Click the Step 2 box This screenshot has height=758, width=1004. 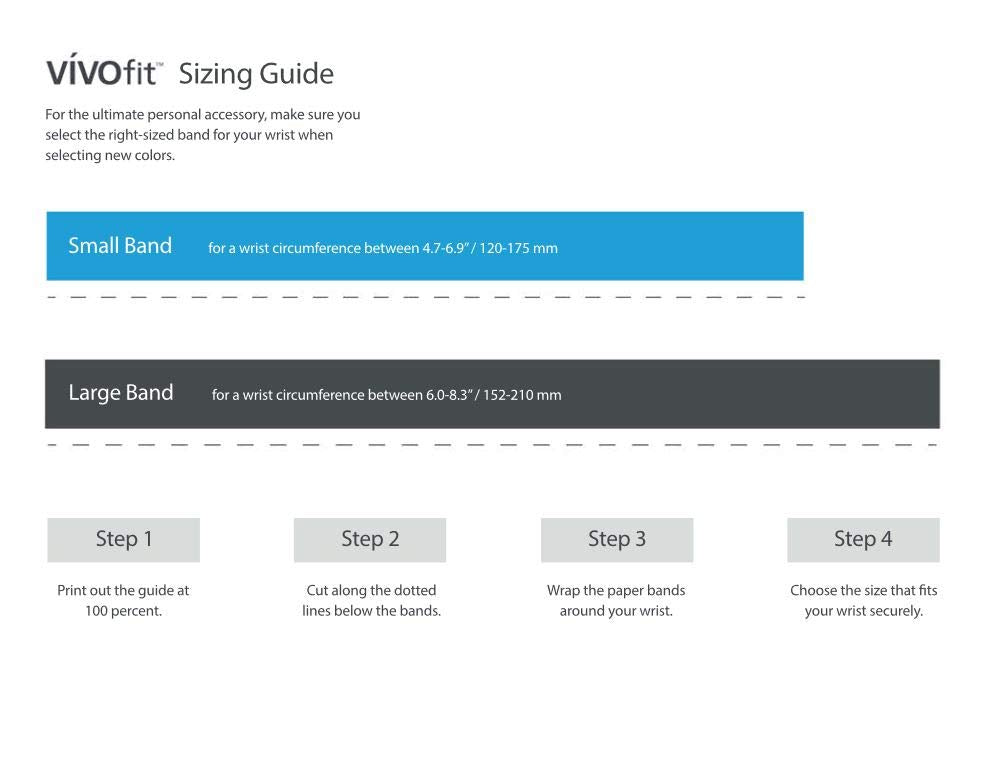pyautogui.click(x=370, y=540)
